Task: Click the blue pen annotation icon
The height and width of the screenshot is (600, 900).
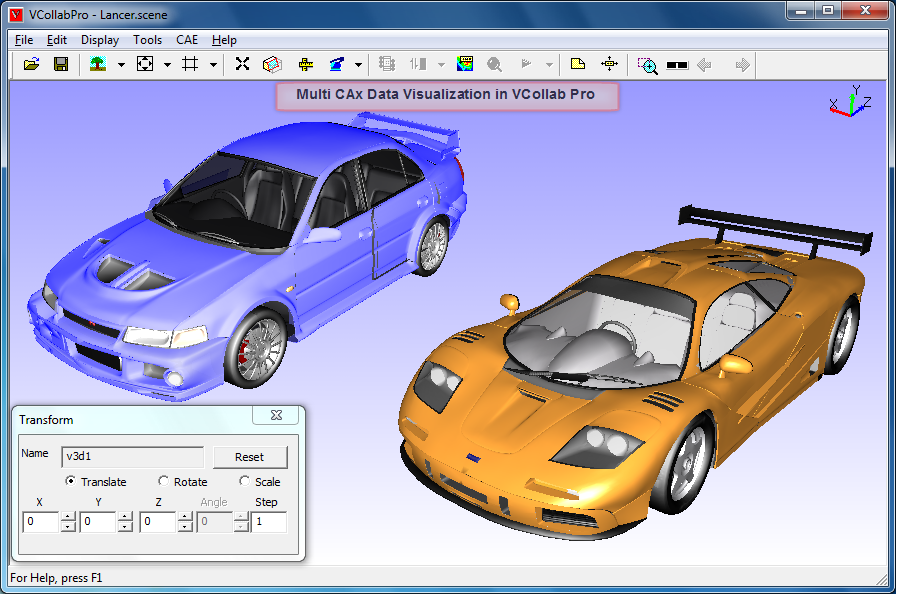Action: [336, 64]
